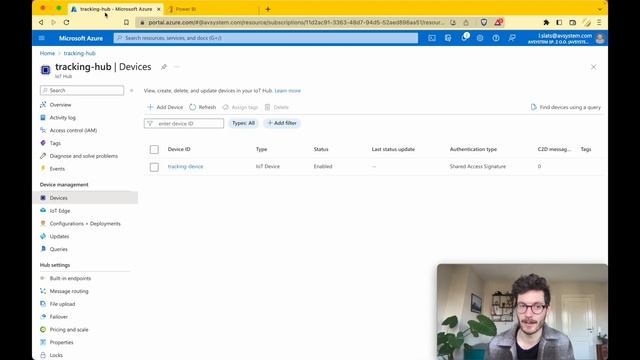640x360 pixels.
Task: Click the Microsoft Azure logo text
Action: coord(81,38)
